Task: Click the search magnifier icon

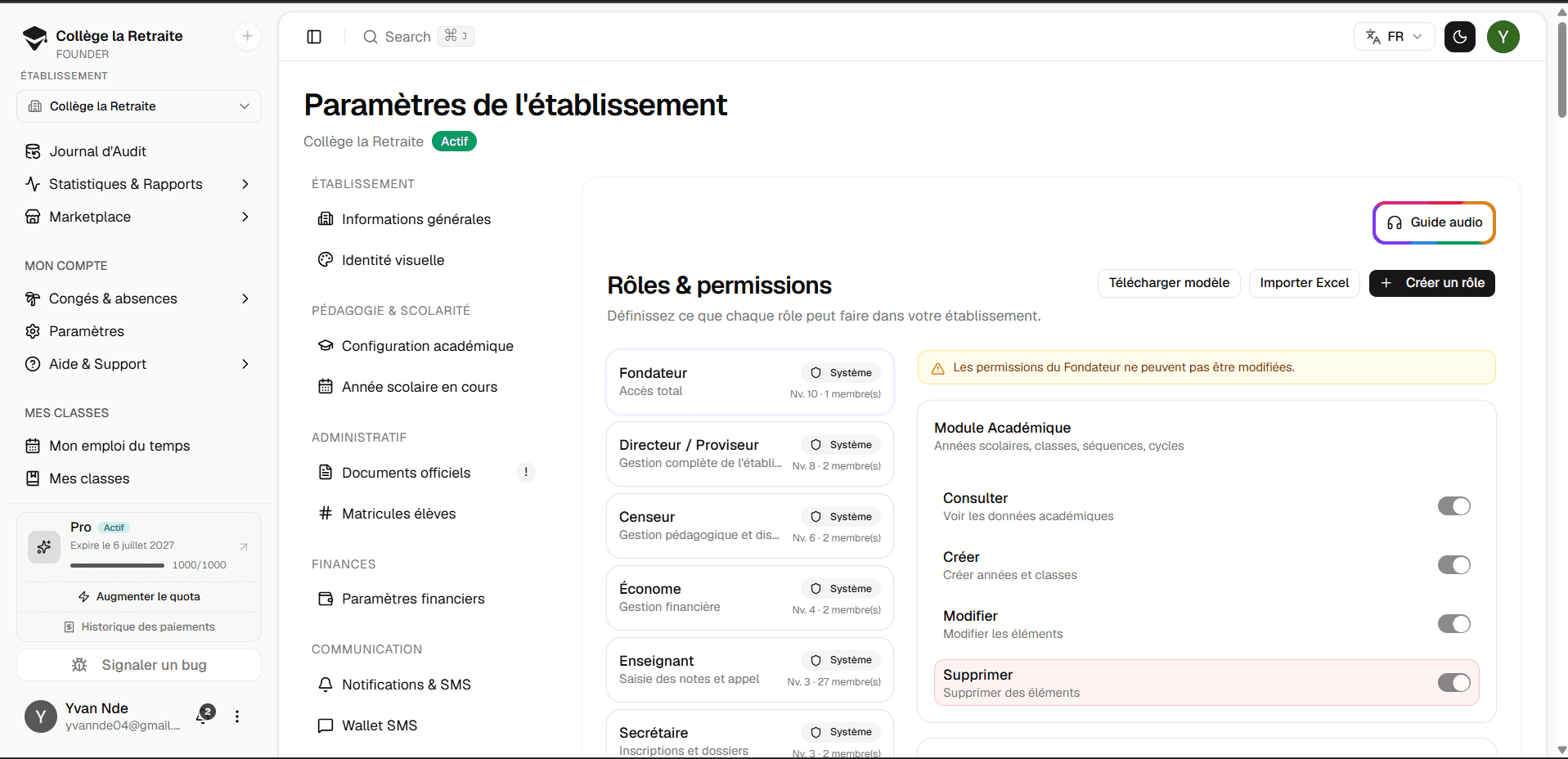Action: pos(371,37)
